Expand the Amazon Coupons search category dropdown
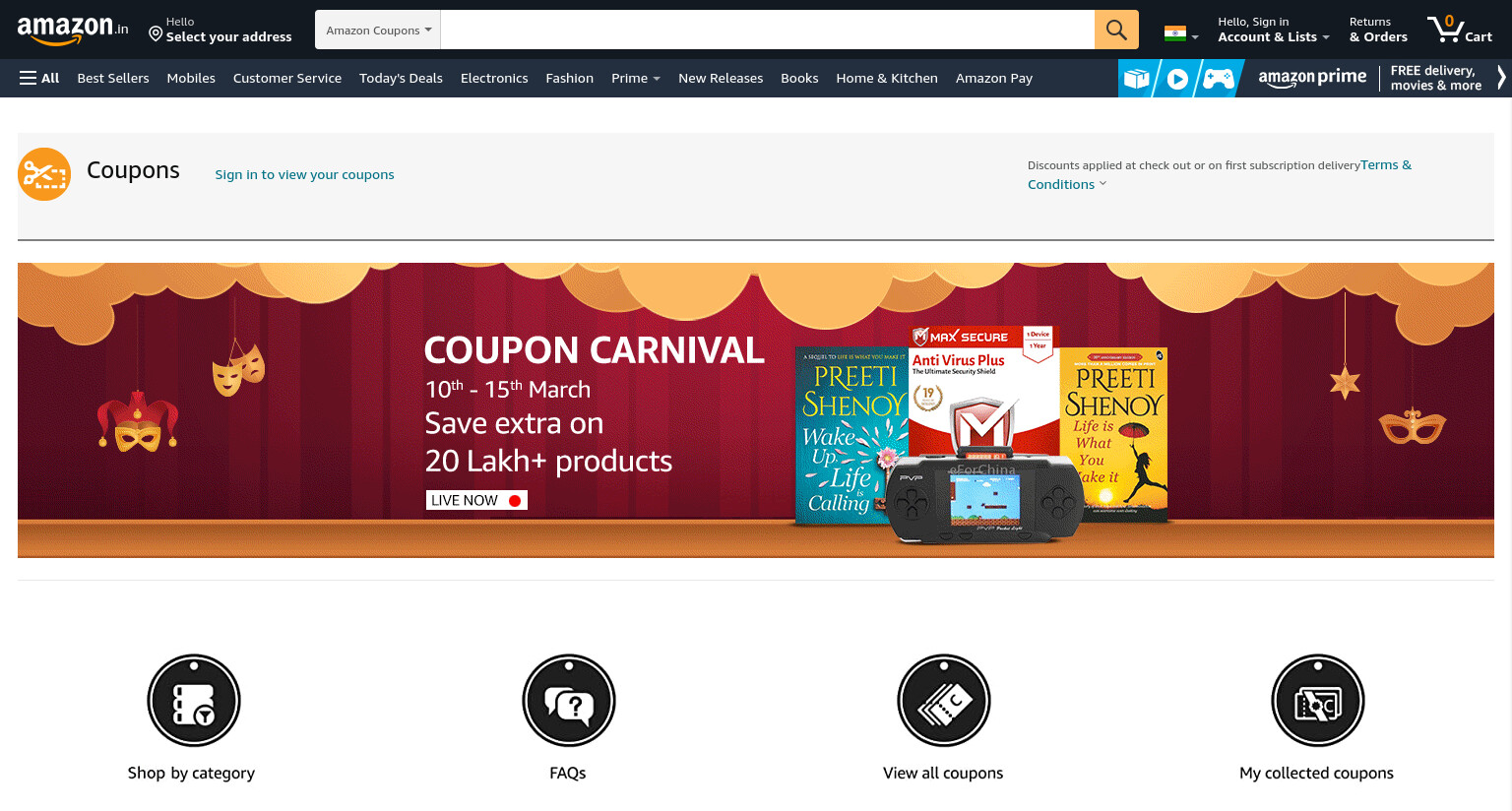Image resolution: width=1512 pixels, height=811 pixels. coord(378,30)
